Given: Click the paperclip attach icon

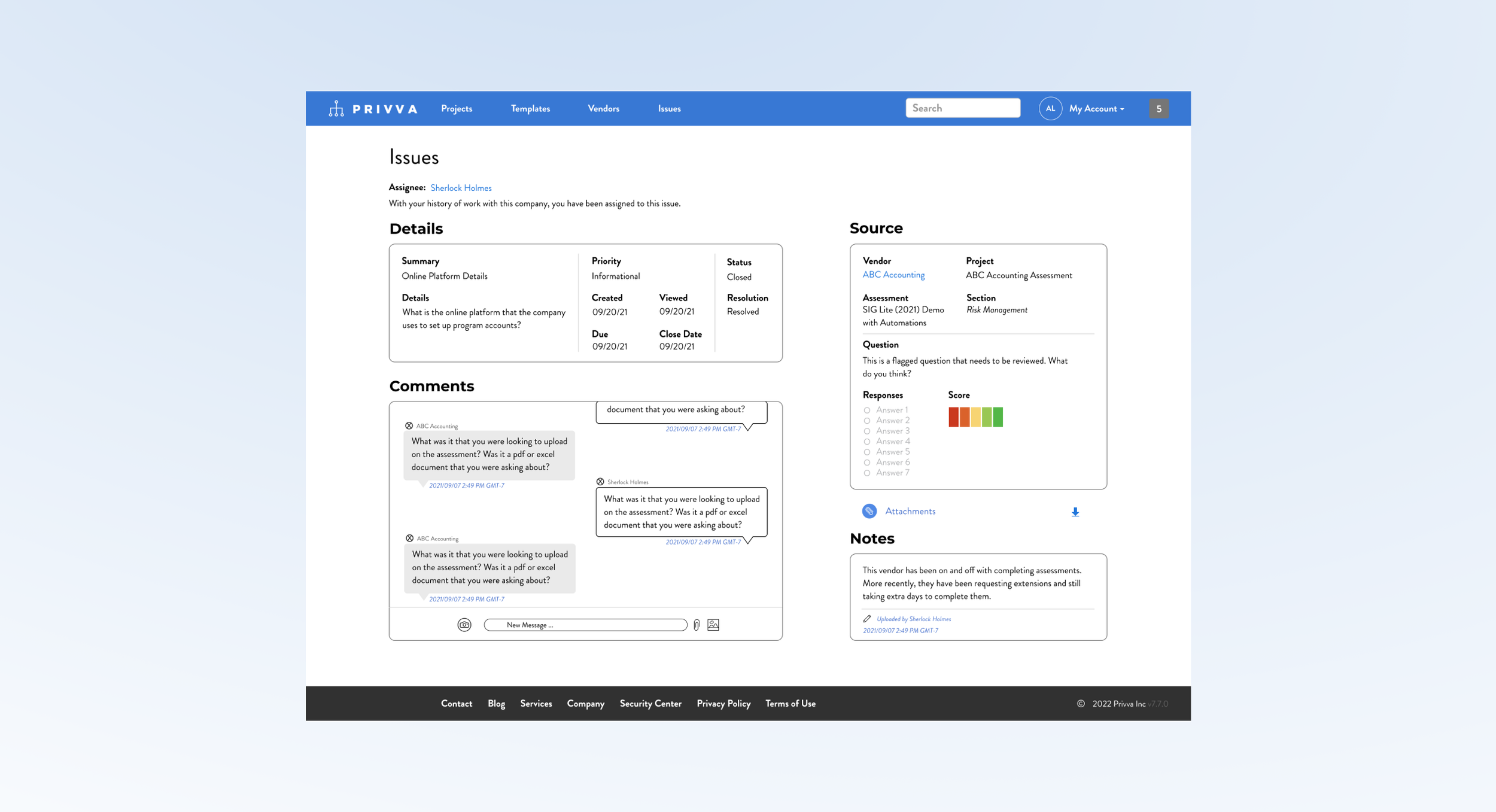Looking at the screenshot, I should click(x=697, y=625).
